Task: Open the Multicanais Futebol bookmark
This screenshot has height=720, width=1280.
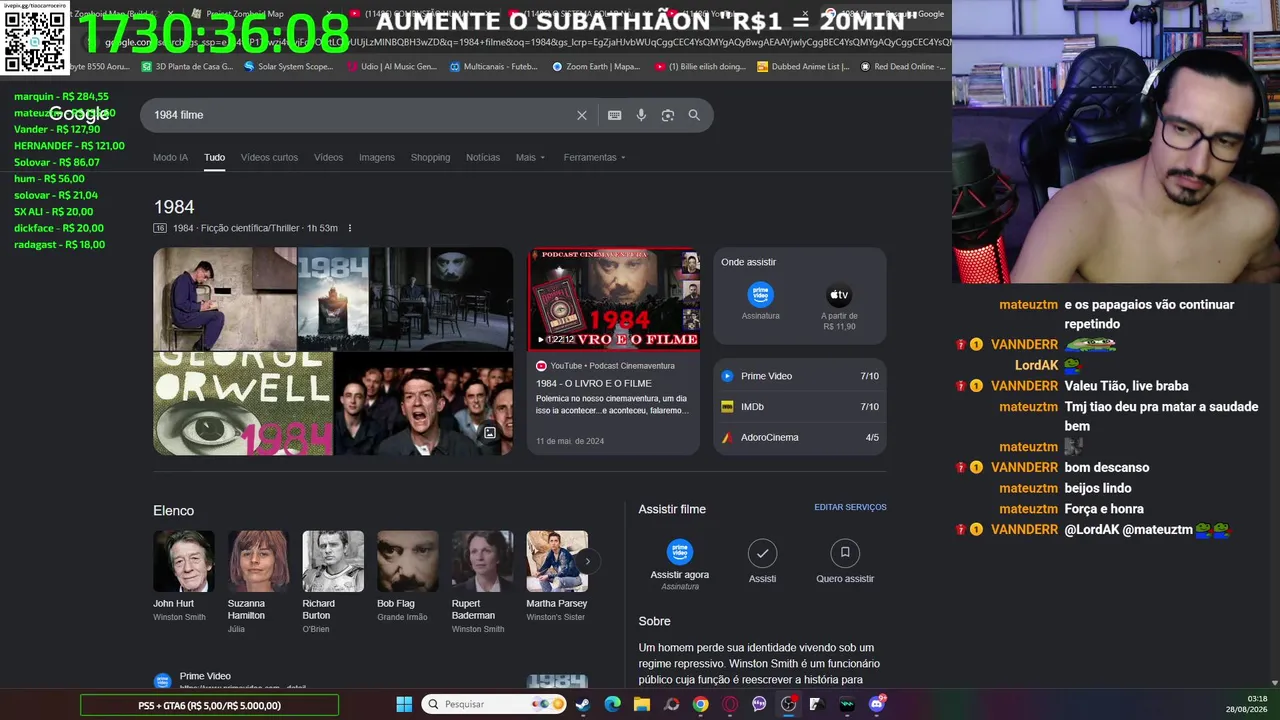Action: (x=494, y=67)
